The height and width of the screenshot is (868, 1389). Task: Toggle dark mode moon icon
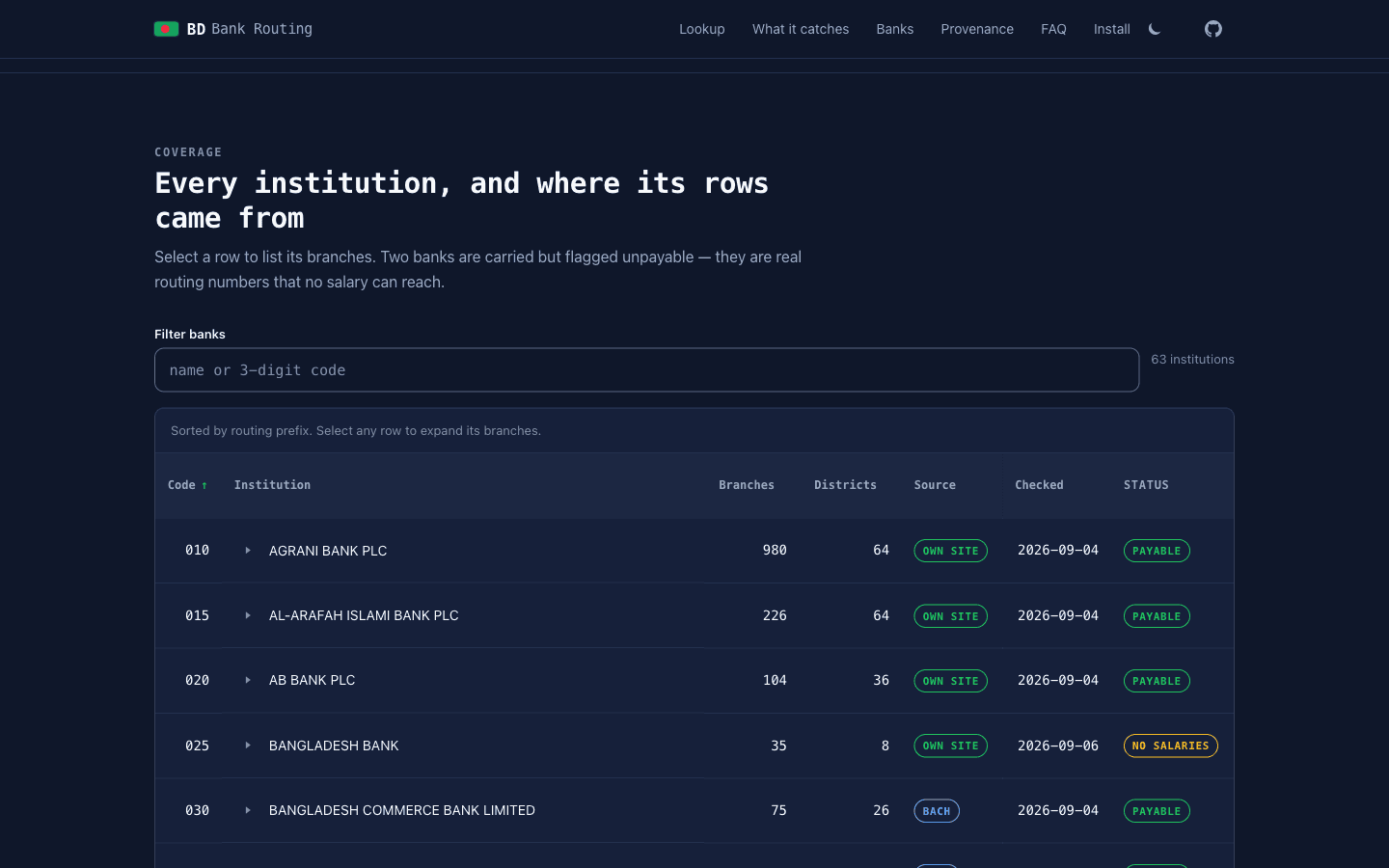pyautogui.click(x=1155, y=29)
